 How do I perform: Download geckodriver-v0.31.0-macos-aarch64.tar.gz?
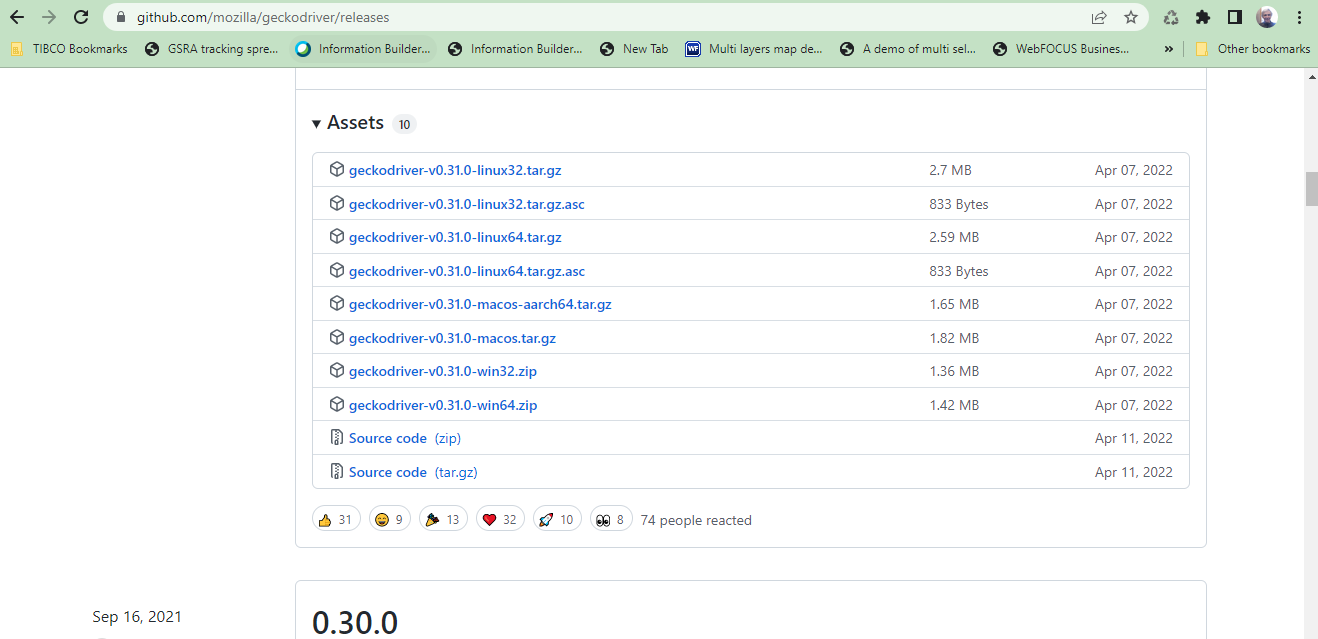pyautogui.click(x=480, y=304)
